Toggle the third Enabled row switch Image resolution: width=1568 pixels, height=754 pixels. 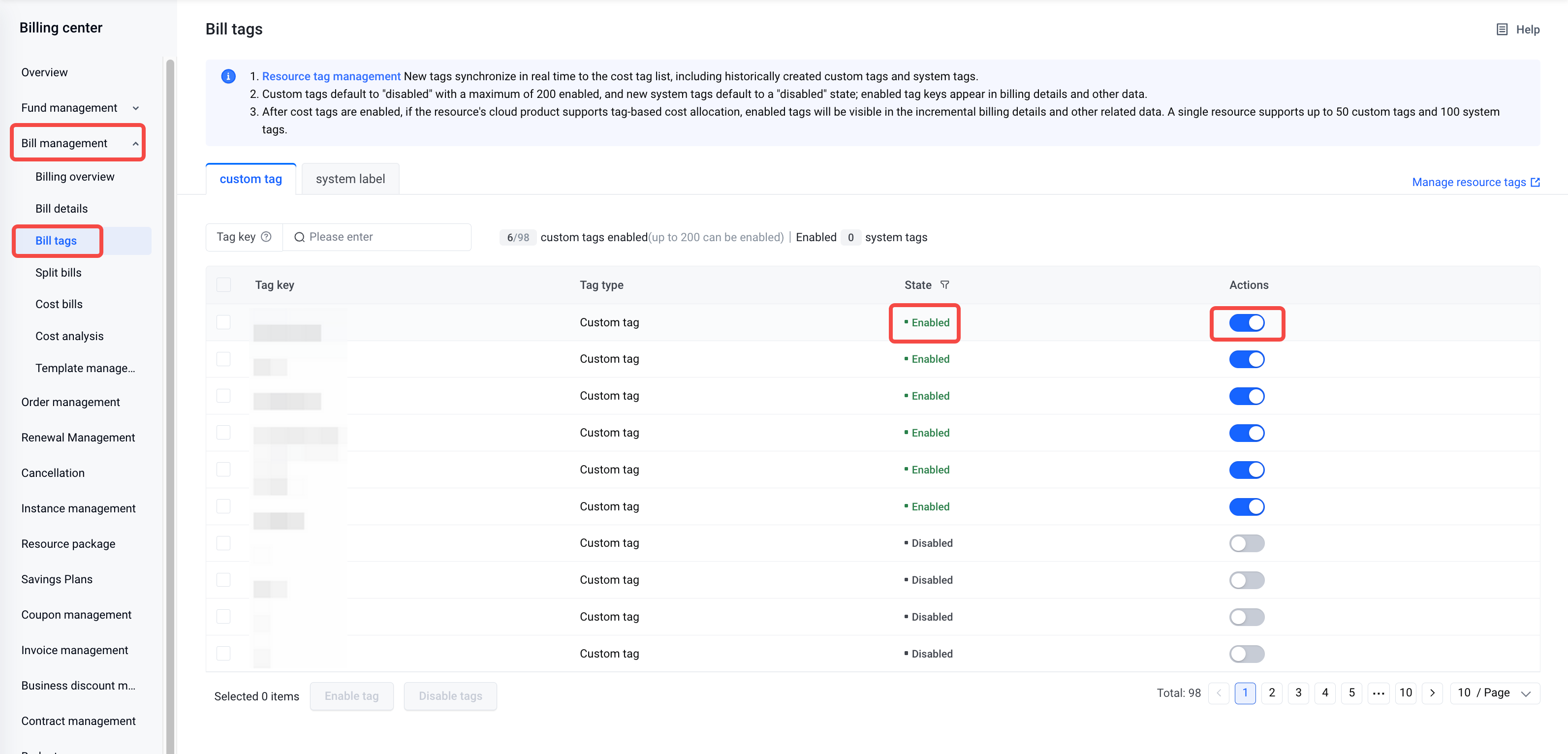pos(1247,396)
